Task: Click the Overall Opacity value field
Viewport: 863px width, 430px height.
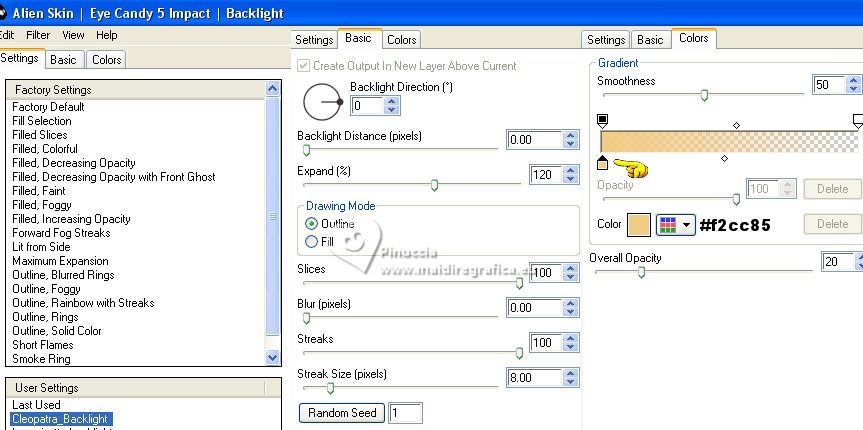Action: tap(837, 262)
